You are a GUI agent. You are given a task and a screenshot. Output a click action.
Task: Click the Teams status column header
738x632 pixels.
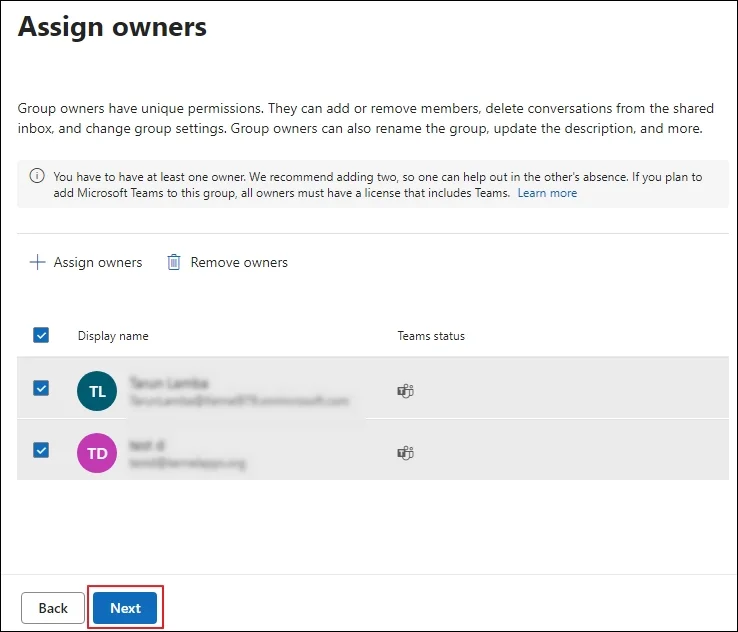pyautogui.click(x=431, y=336)
